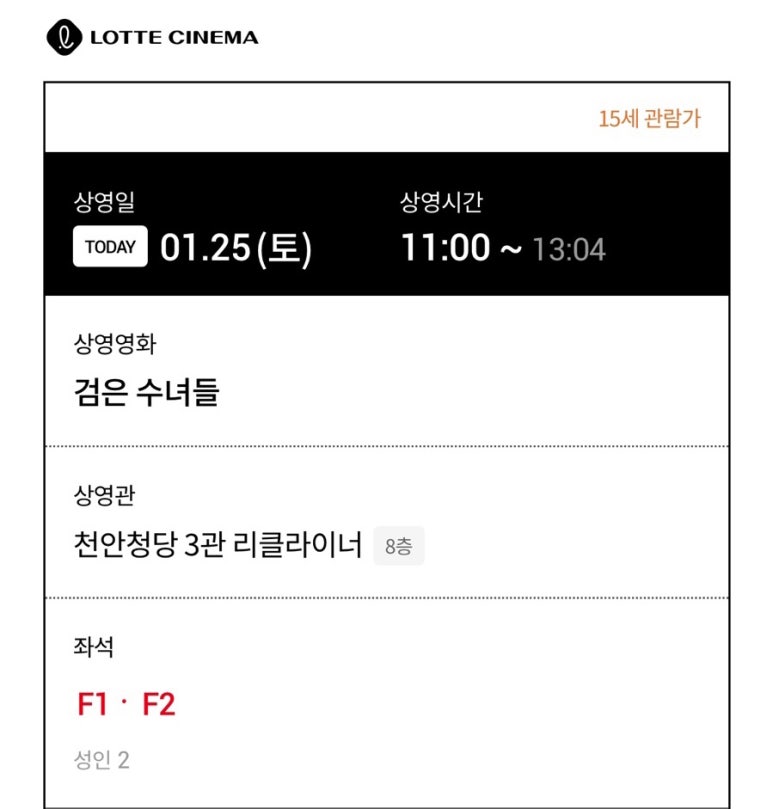Click the 상영영화 section label
The image size is (773, 809).
[x=115, y=344]
